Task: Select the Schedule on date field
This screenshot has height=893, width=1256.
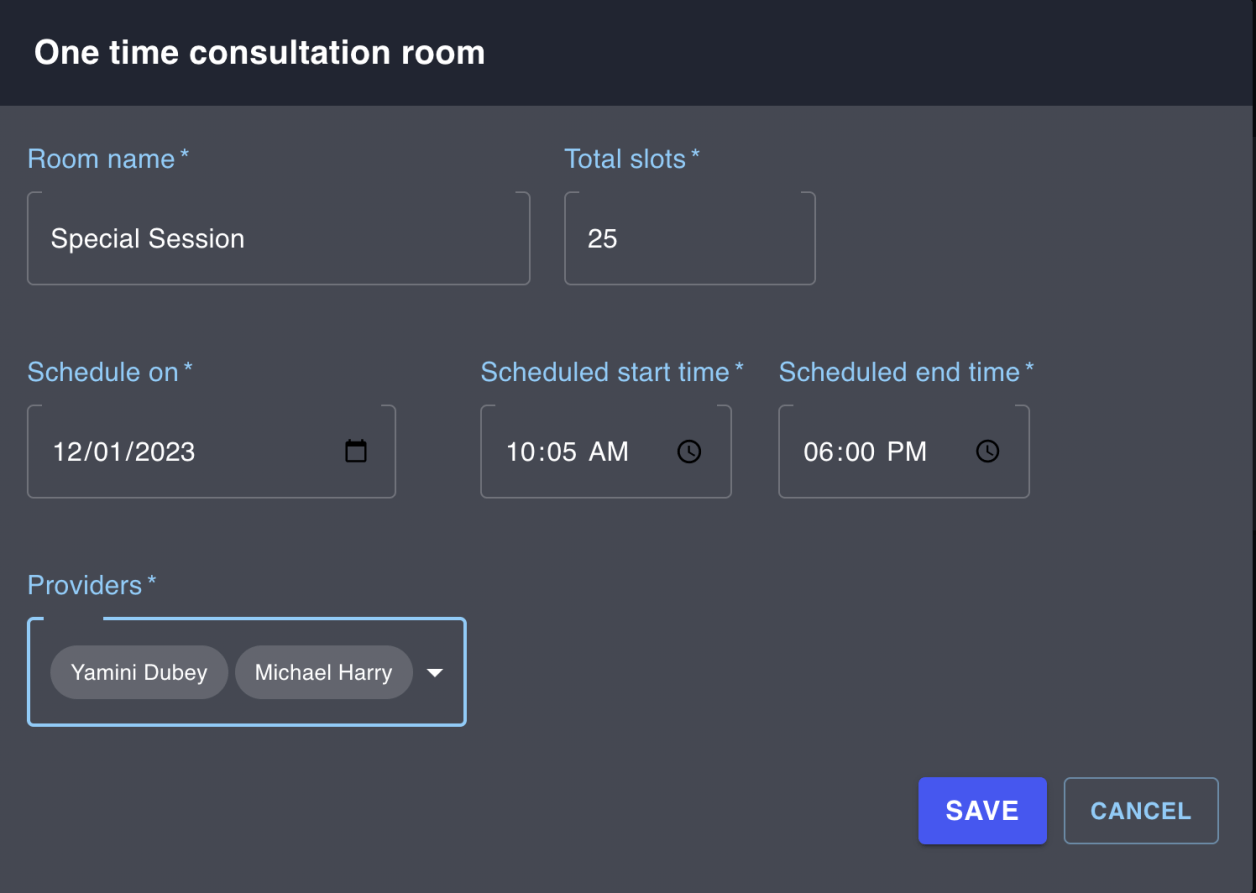Action: [x=180, y=451]
